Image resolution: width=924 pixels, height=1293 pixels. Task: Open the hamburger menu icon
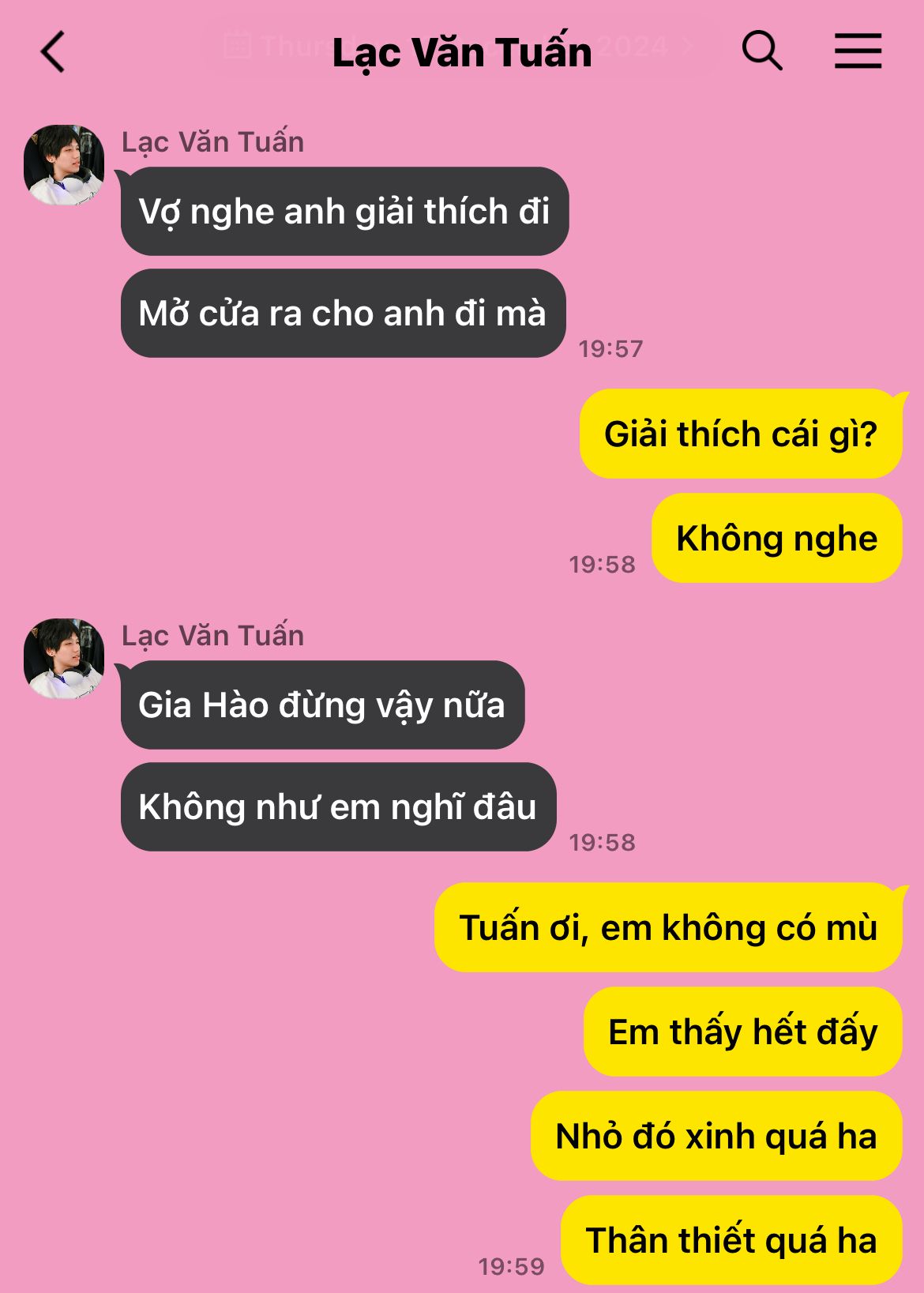click(x=858, y=51)
